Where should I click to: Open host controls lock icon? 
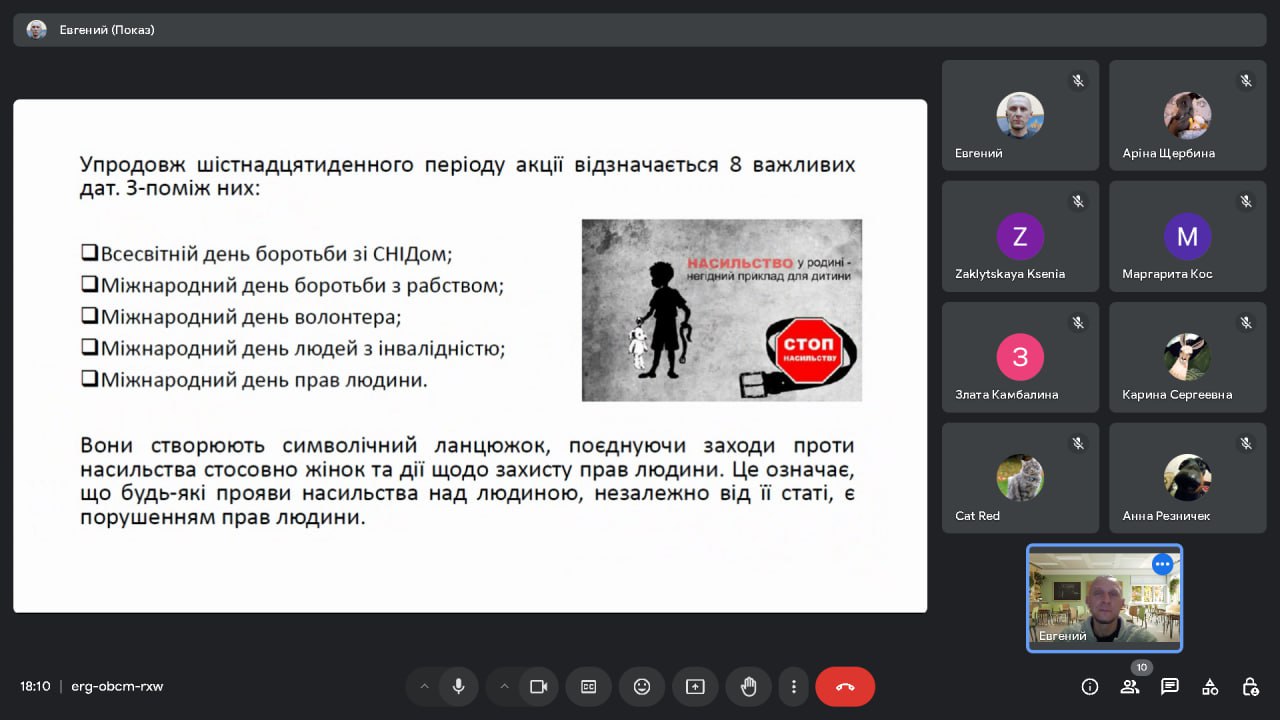click(x=1250, y=687)
